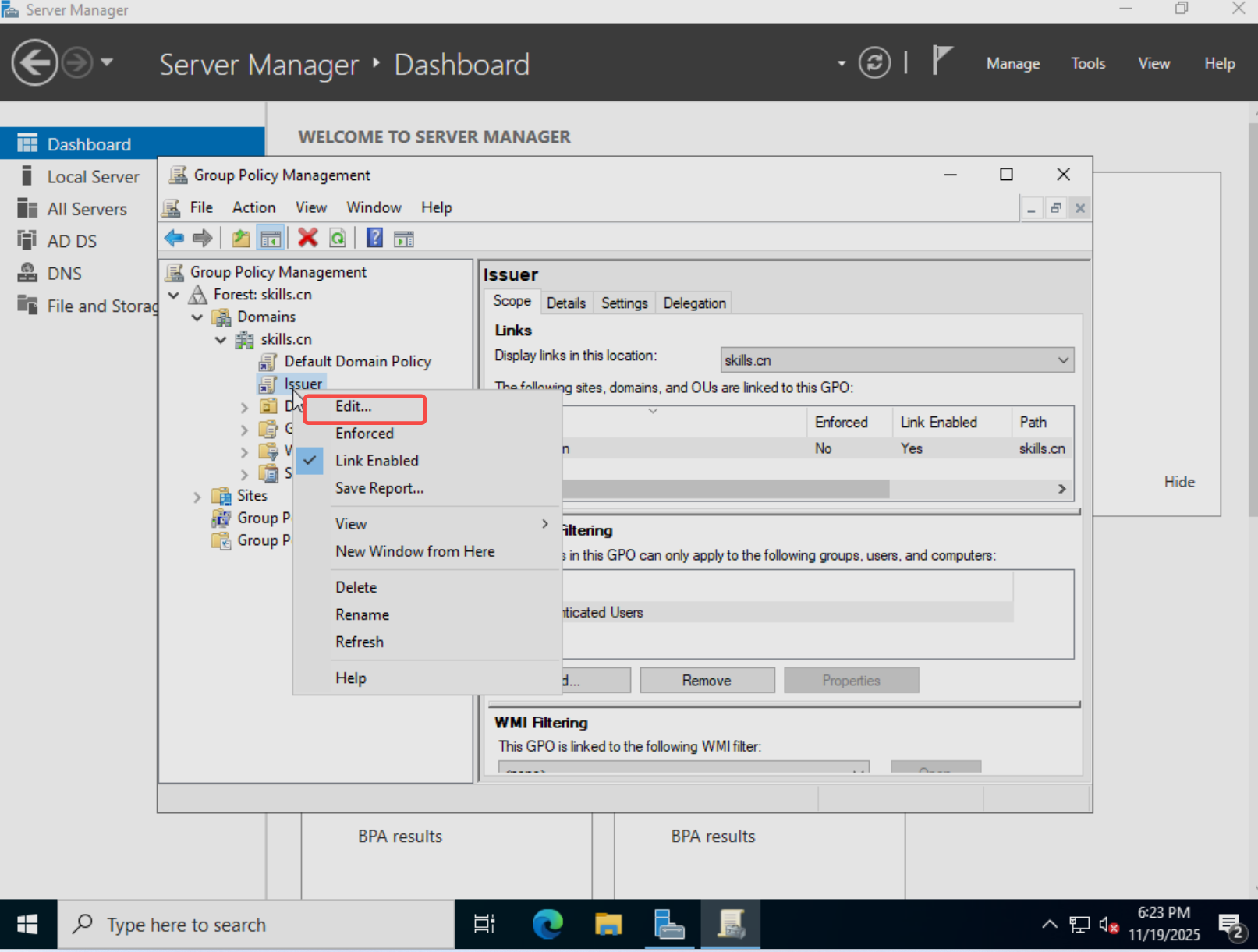The height and width of the screenshot is (952, 1258).
Task: Click the taskbar search box
Action: [x=257, y=925]
